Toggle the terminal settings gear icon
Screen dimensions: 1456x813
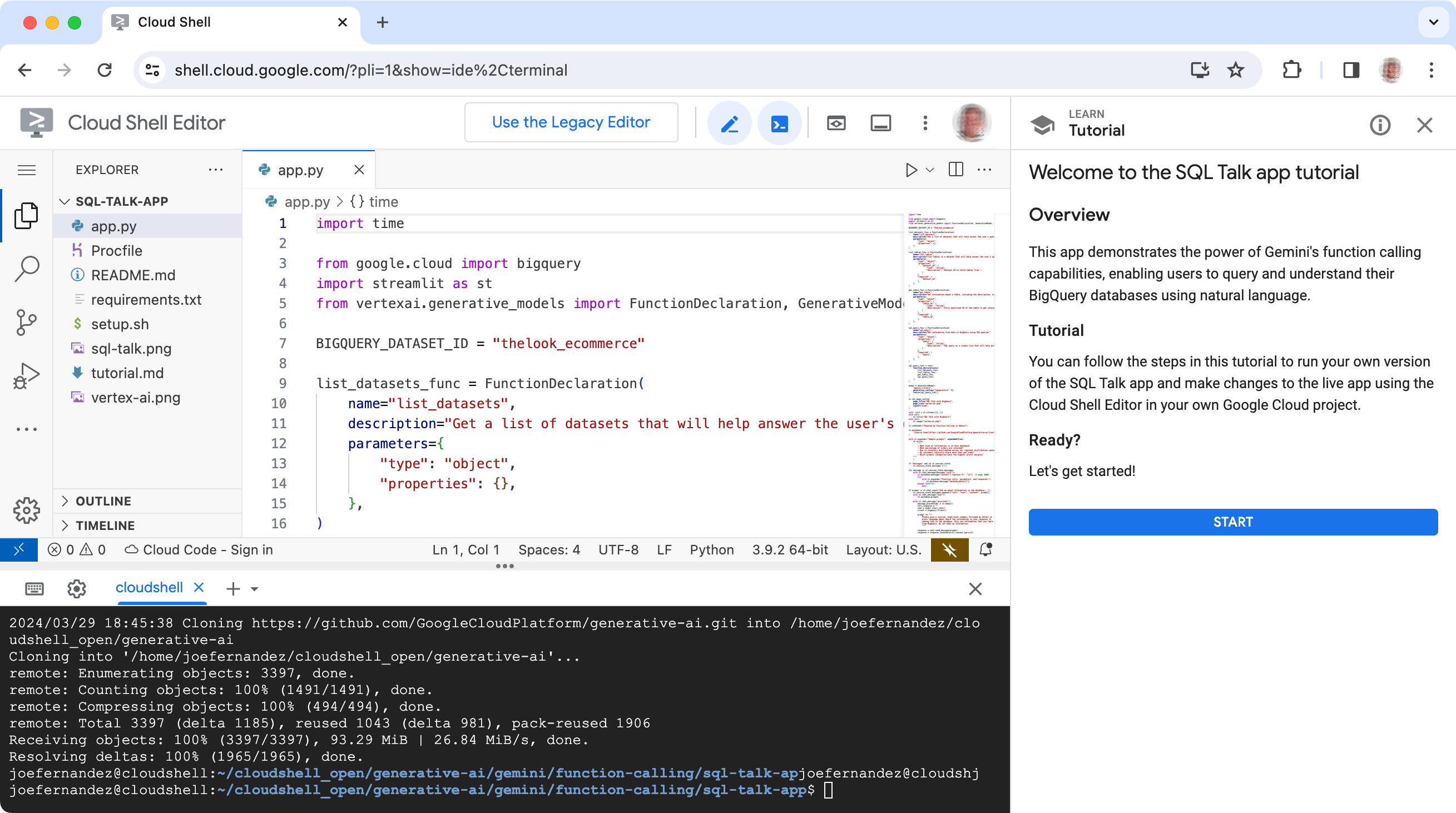tap(76, 588)
